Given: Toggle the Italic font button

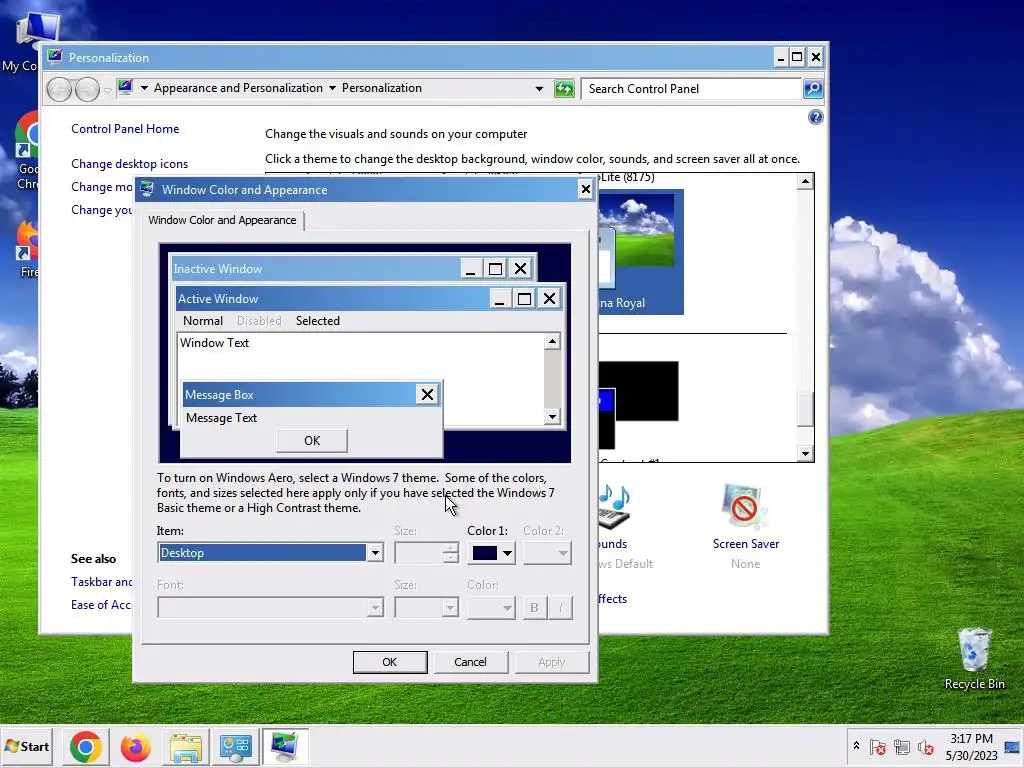Looking at the screenshot, I should coord(560,607).
